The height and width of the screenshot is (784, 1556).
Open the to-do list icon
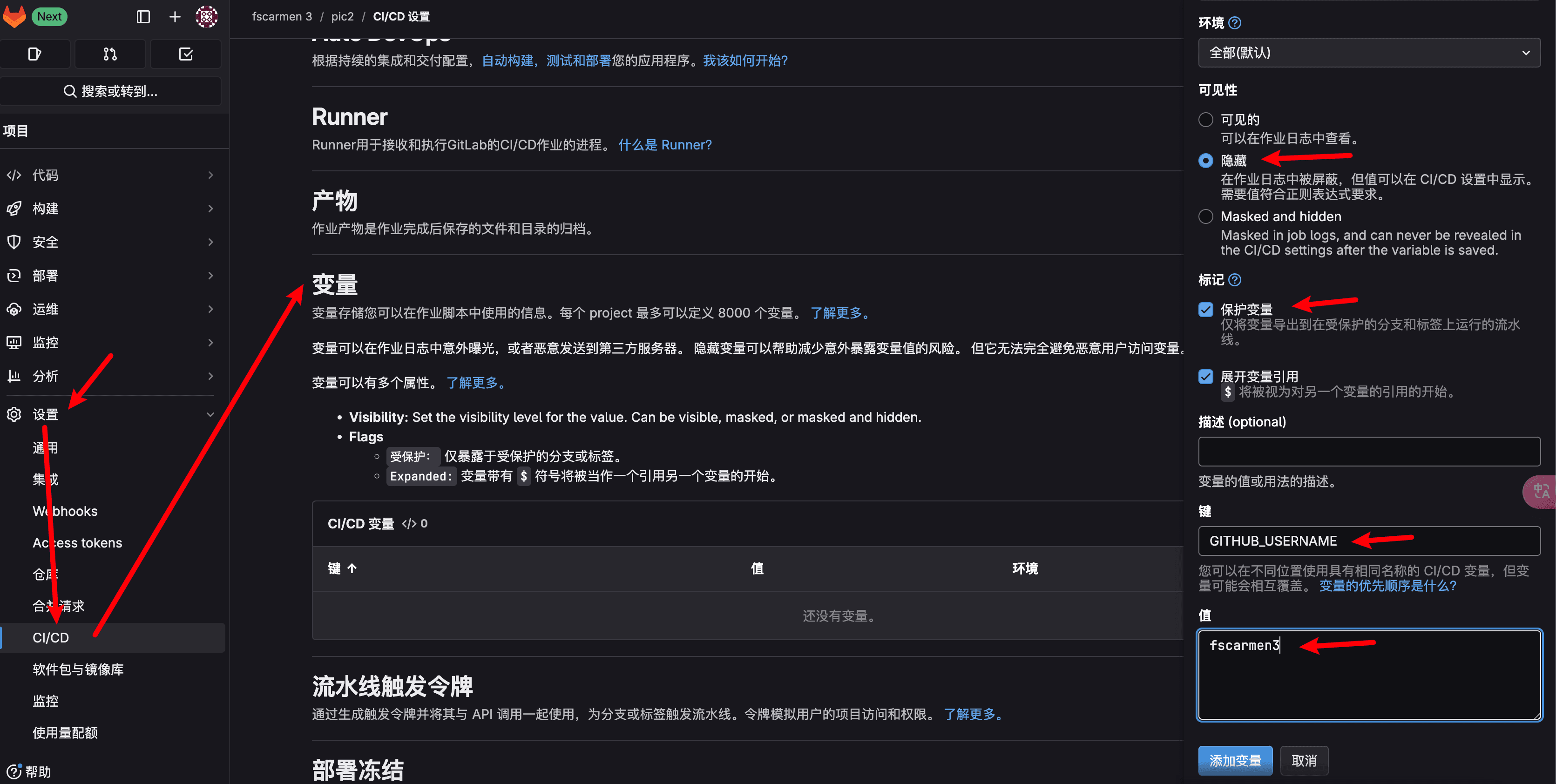[186, 54]
